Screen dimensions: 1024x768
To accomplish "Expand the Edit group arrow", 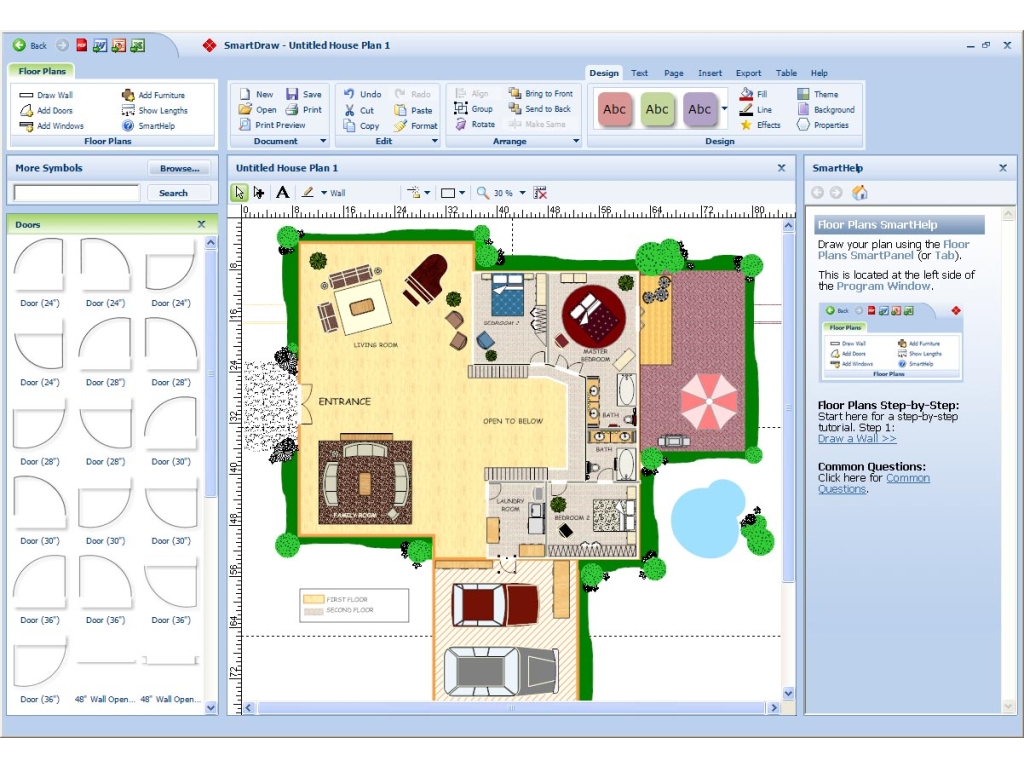I will pyautogui.click(x=435, y=141).
